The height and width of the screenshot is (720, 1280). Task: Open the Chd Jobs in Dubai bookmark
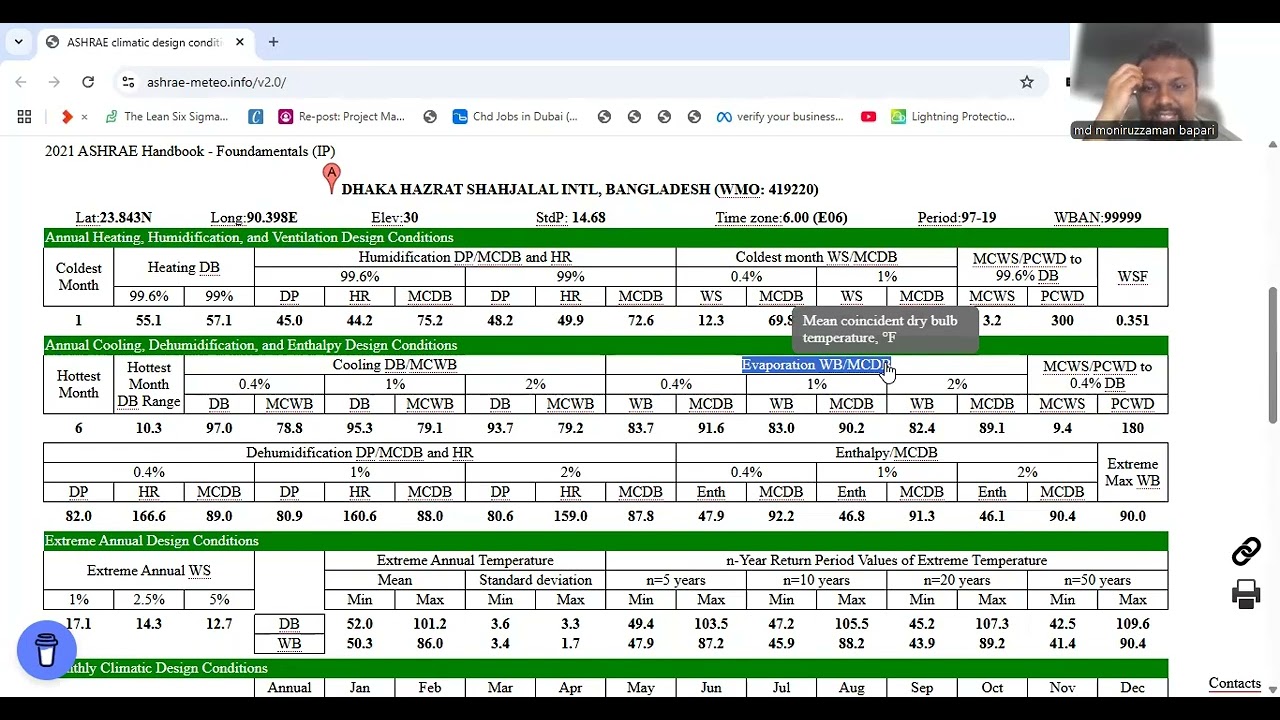[x=515, y=117]
